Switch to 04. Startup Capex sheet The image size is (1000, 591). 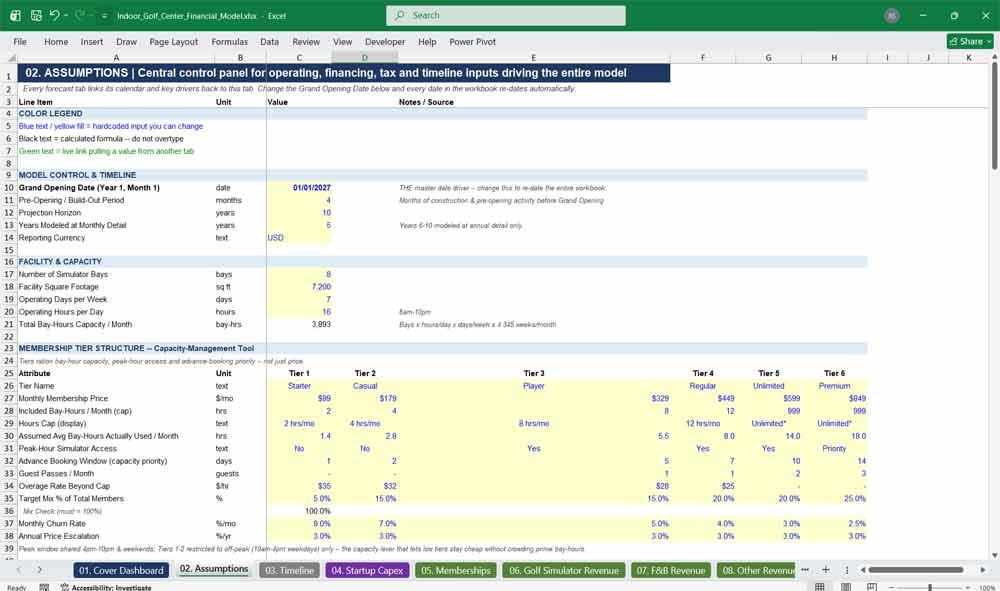367,571
